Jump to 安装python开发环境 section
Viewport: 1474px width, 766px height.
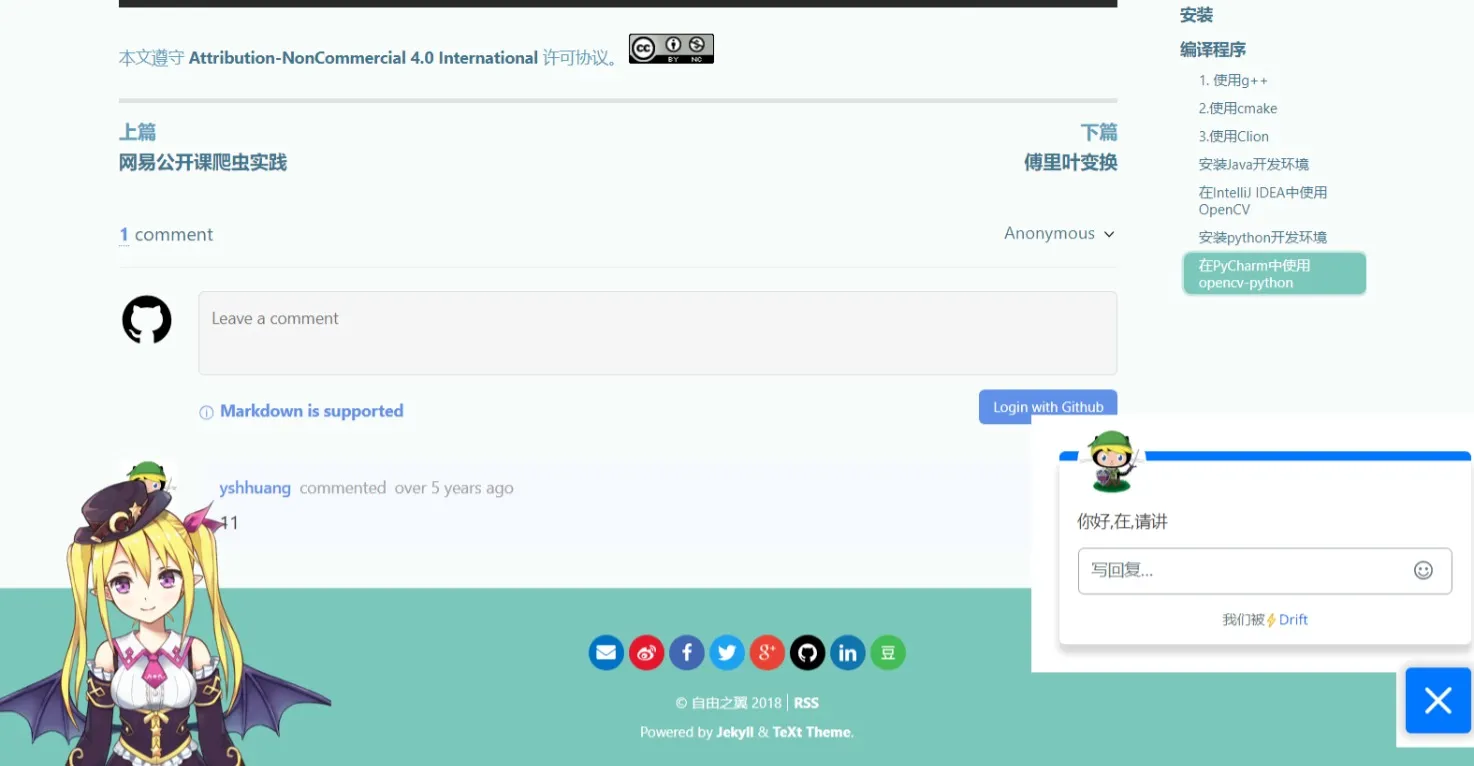(x=1263, y=238)
